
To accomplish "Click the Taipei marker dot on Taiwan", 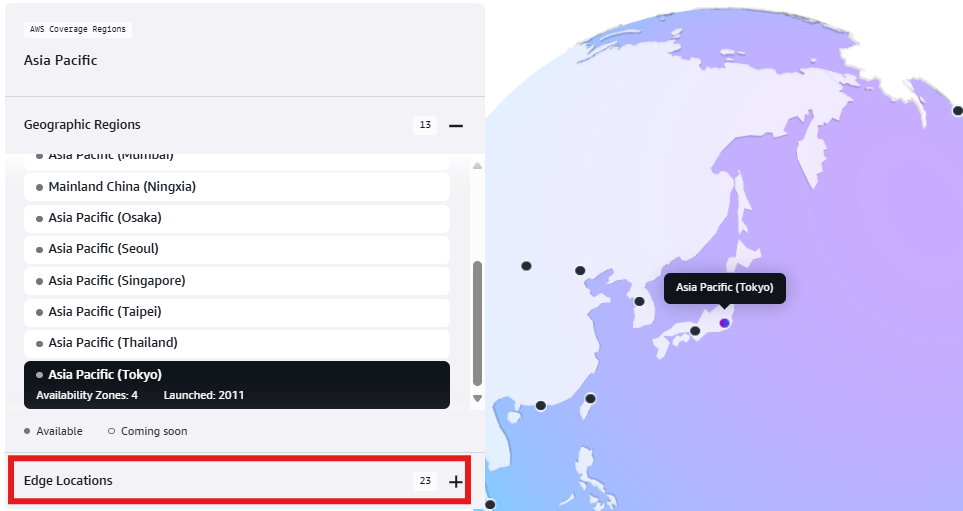I will click(590, 399).
